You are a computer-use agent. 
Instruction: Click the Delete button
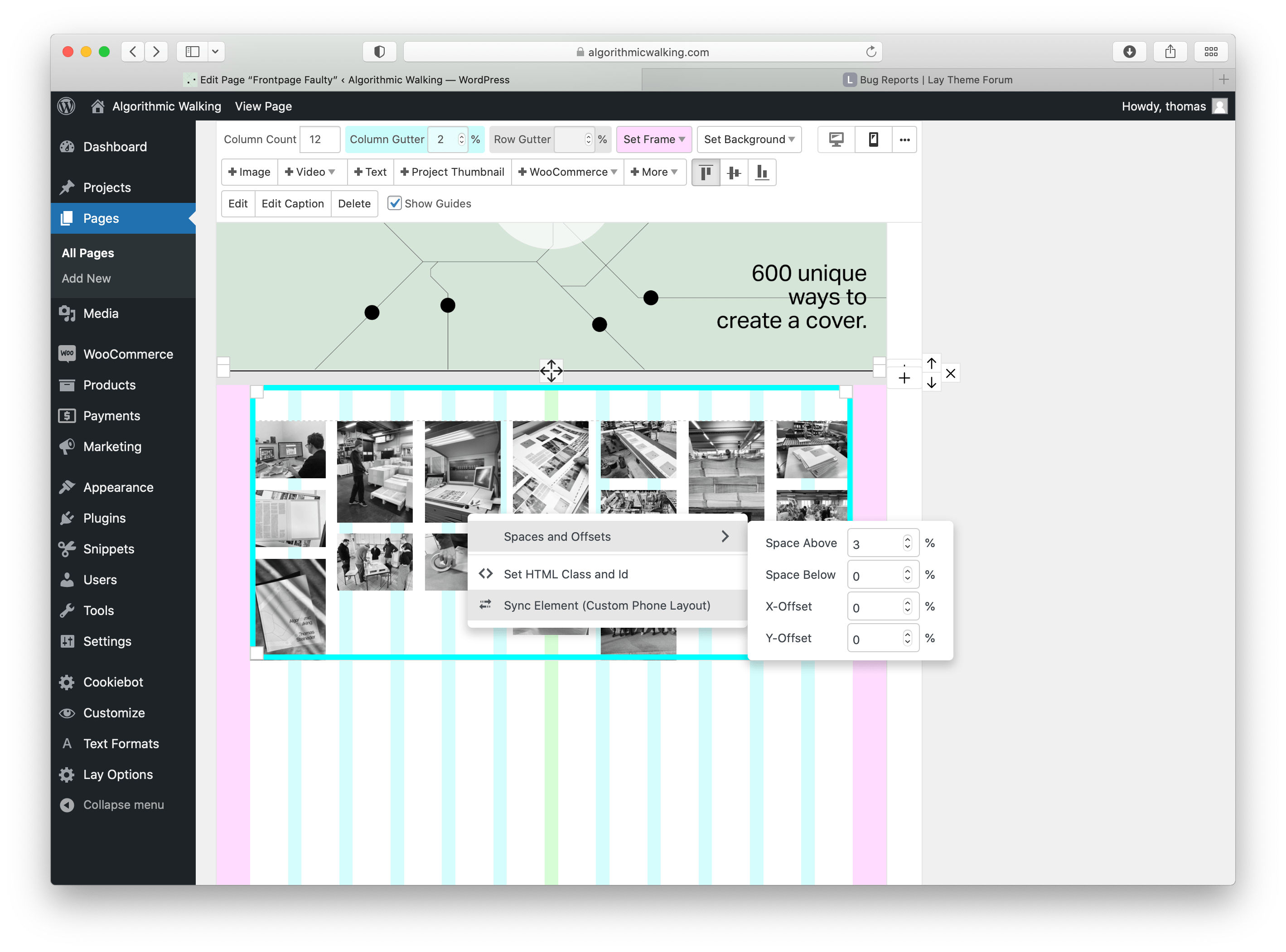[x=354, y=203]
